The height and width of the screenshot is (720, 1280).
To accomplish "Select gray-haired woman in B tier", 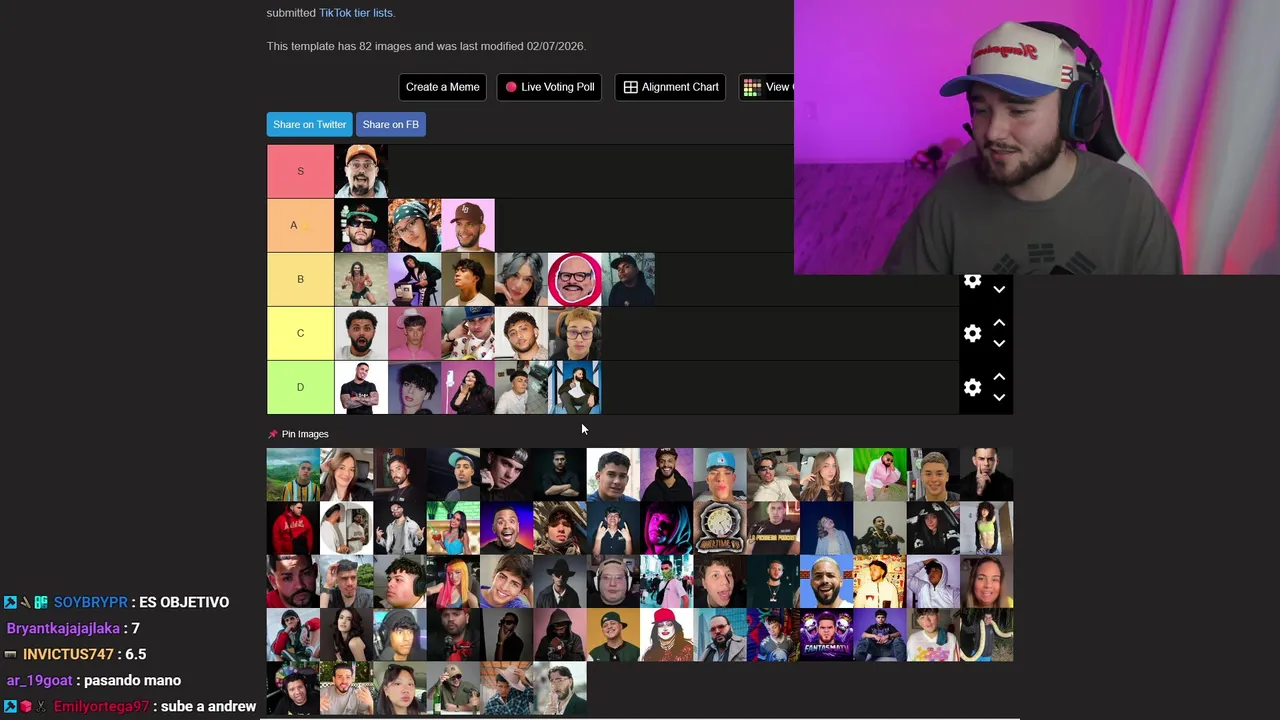I will tap(521, 279).
